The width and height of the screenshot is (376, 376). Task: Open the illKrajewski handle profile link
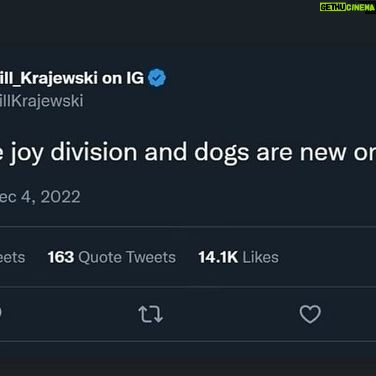point(41,101)
